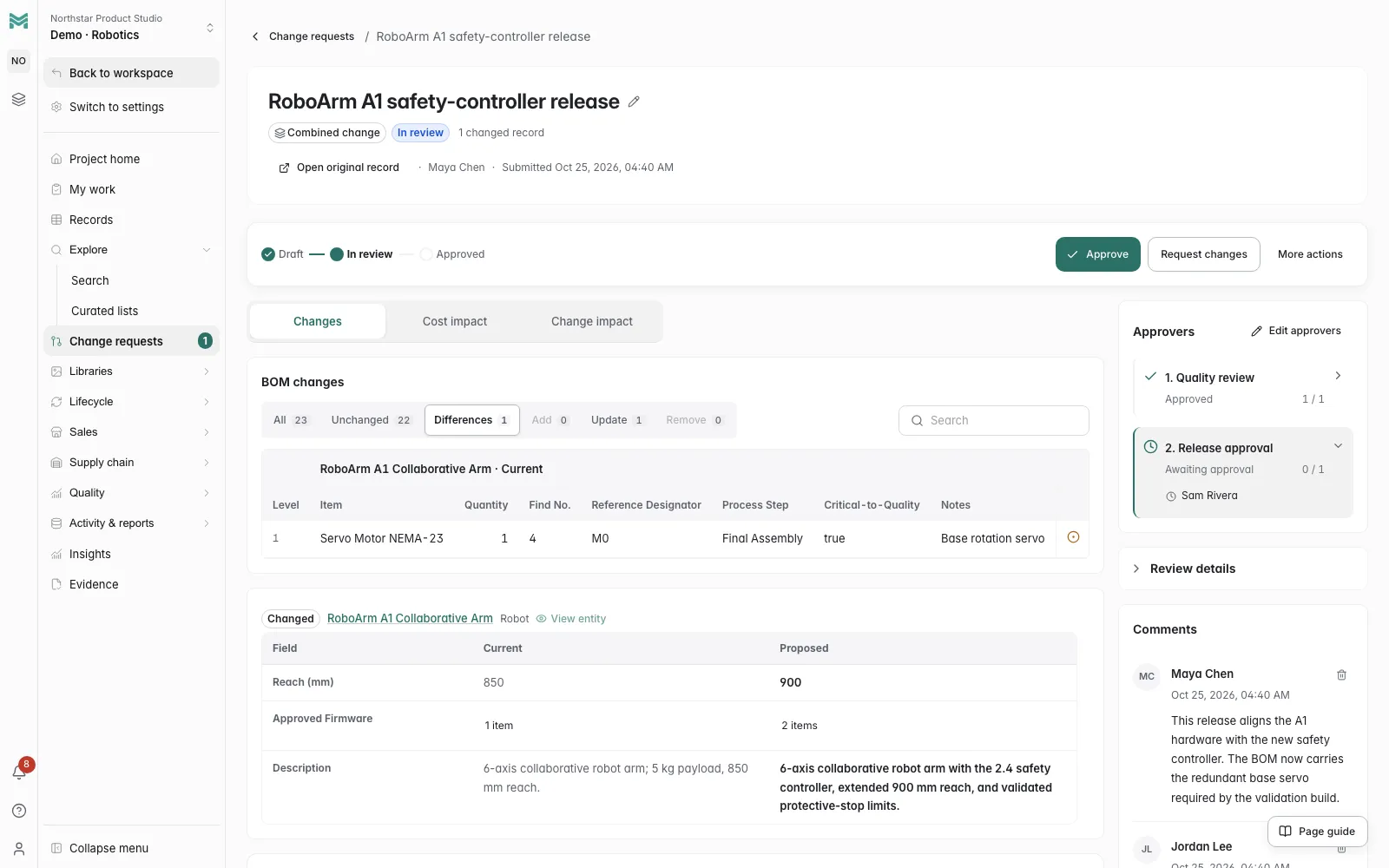Select the Remove 0 filter

click(694, 420)
